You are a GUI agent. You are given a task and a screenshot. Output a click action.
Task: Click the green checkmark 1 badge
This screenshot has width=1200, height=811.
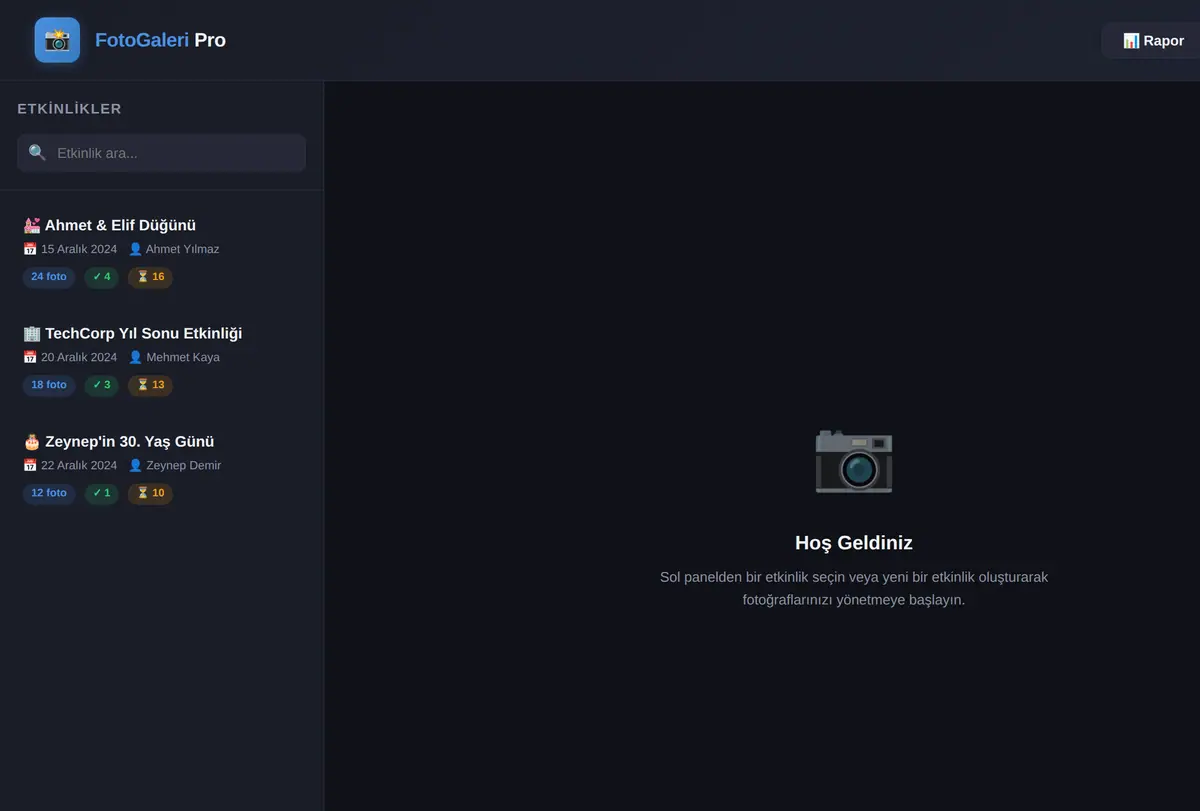[x=101, y=493]
